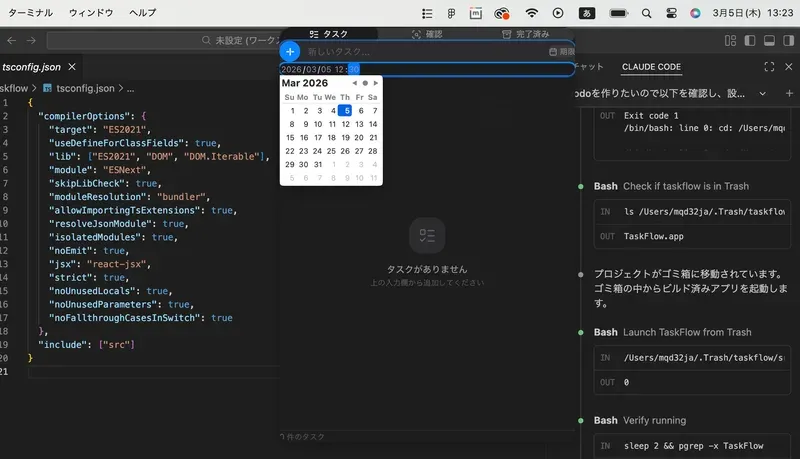Open Spotlight search icon
The width and height of the screenshot is (800, 459).
646,13
